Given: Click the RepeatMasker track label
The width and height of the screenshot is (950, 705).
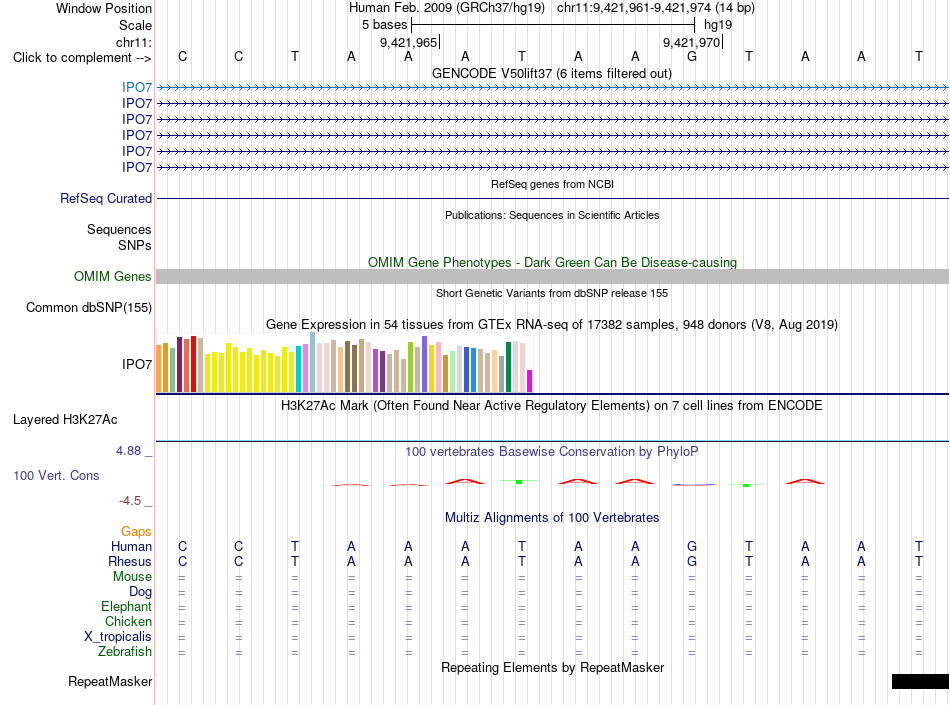Looking at the screenshot, I should tap(110, 682).
